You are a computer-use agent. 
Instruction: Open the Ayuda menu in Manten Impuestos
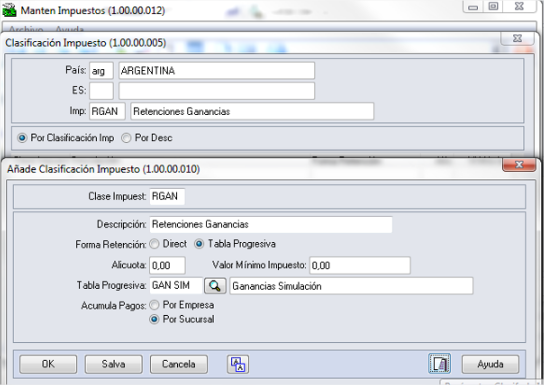tap(69, 29)
